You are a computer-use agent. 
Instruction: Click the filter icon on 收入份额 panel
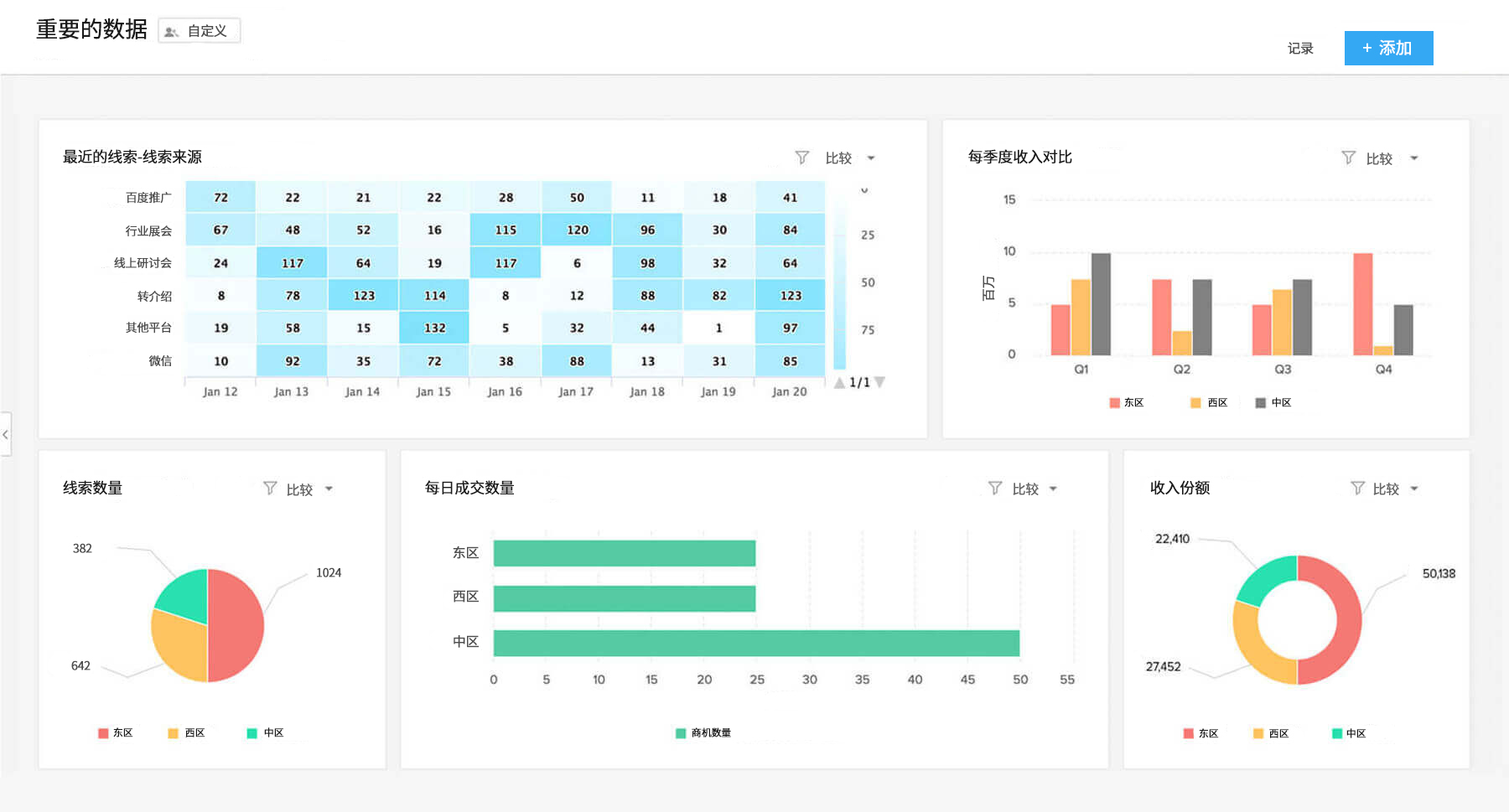click(1356, 488)
